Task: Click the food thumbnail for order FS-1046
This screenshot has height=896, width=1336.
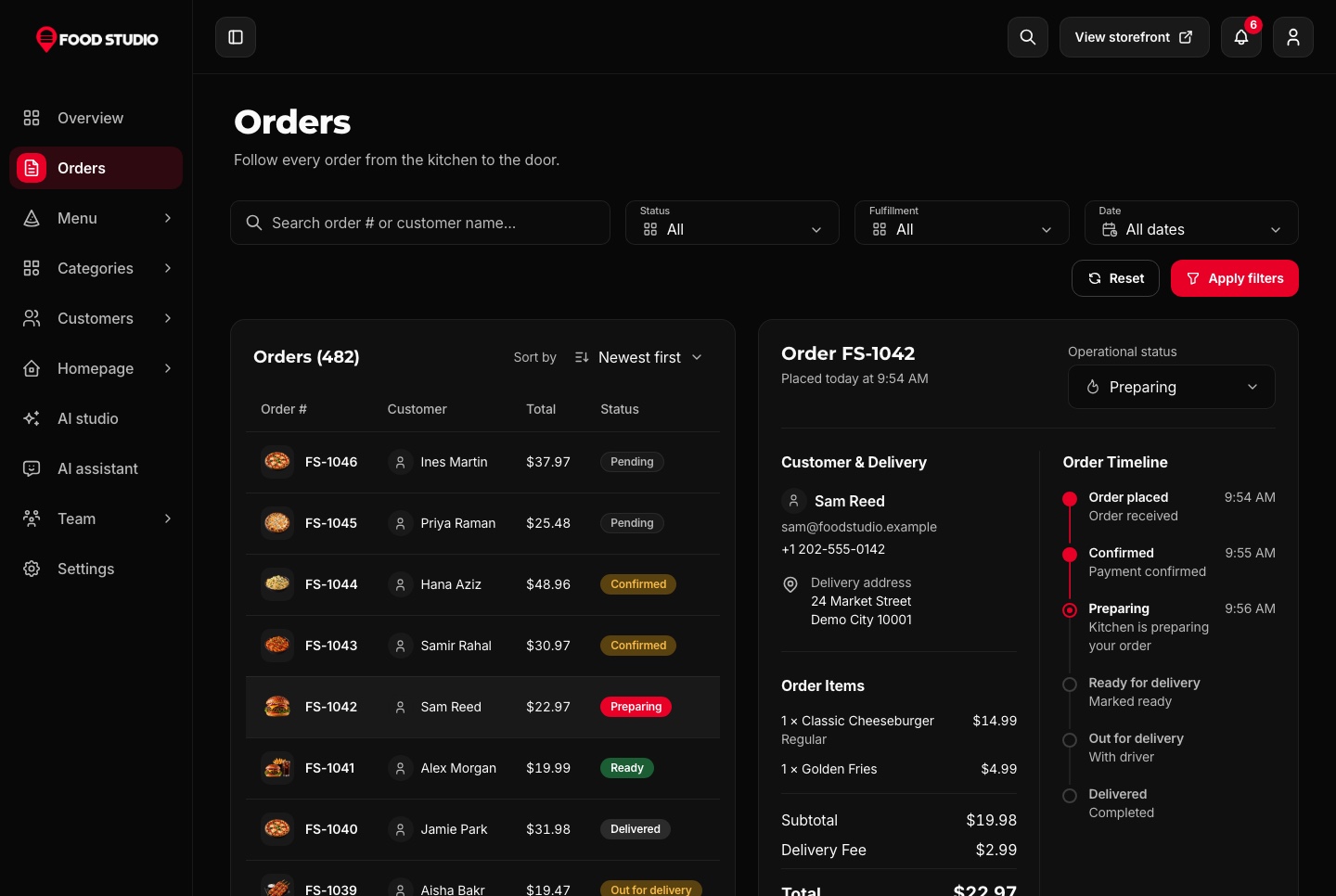Action: 277,462
